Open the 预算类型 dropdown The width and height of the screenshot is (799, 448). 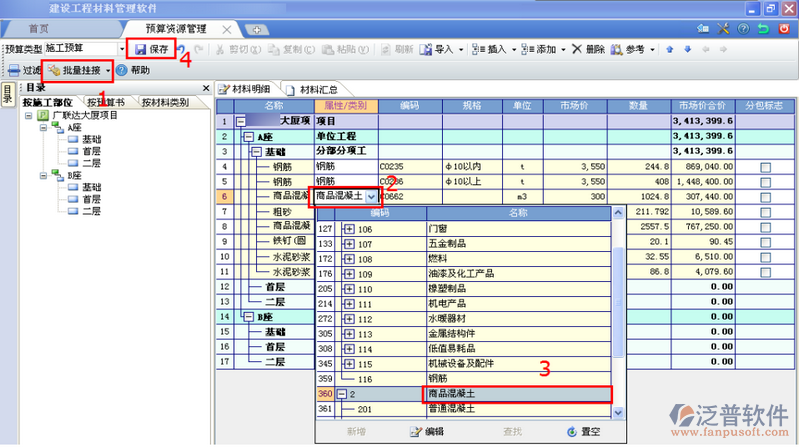coord(122,48)
